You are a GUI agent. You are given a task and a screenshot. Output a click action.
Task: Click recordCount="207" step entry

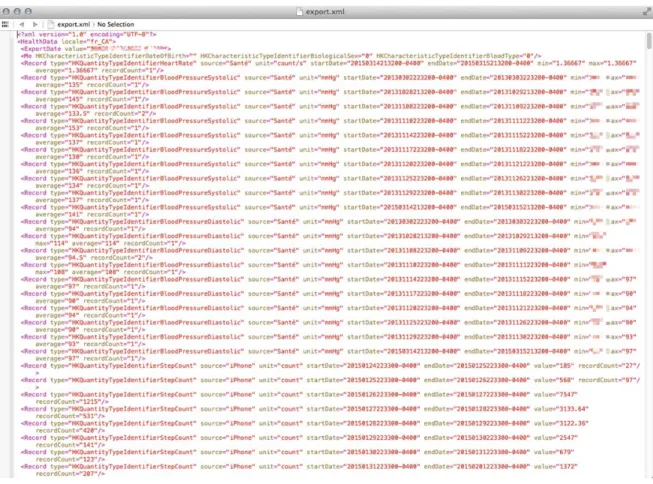[68, 474]
